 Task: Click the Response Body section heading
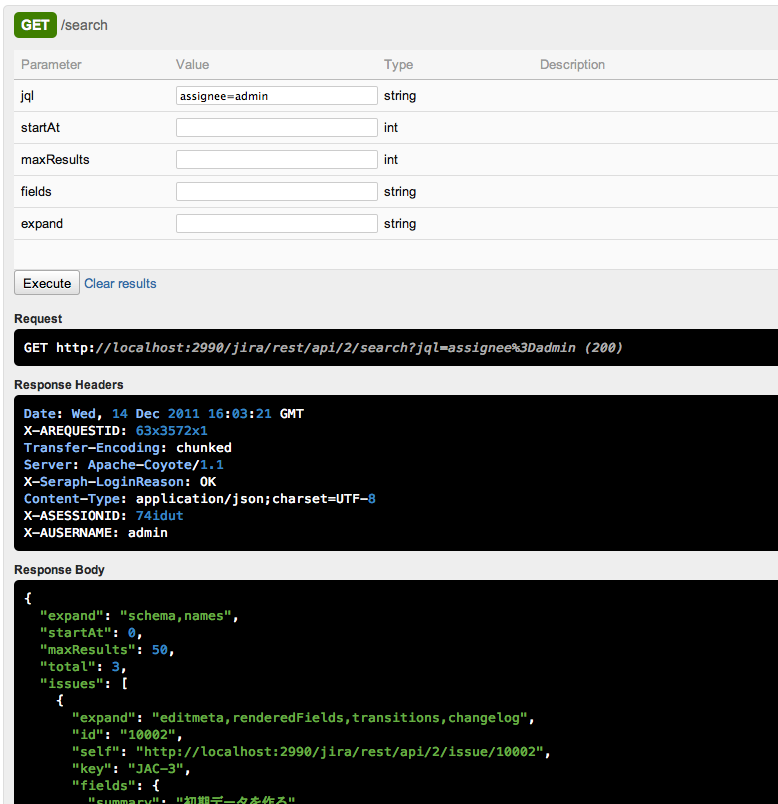click(59, 570)
